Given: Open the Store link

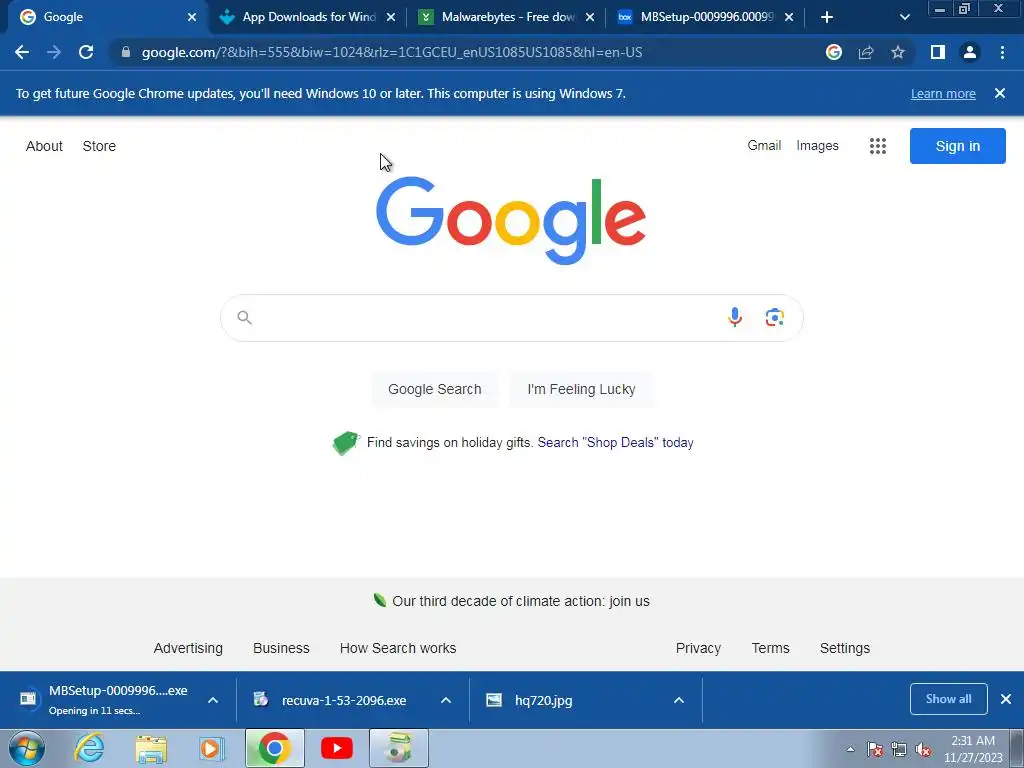Looking at the screenshot, I should tap(99, 146).
